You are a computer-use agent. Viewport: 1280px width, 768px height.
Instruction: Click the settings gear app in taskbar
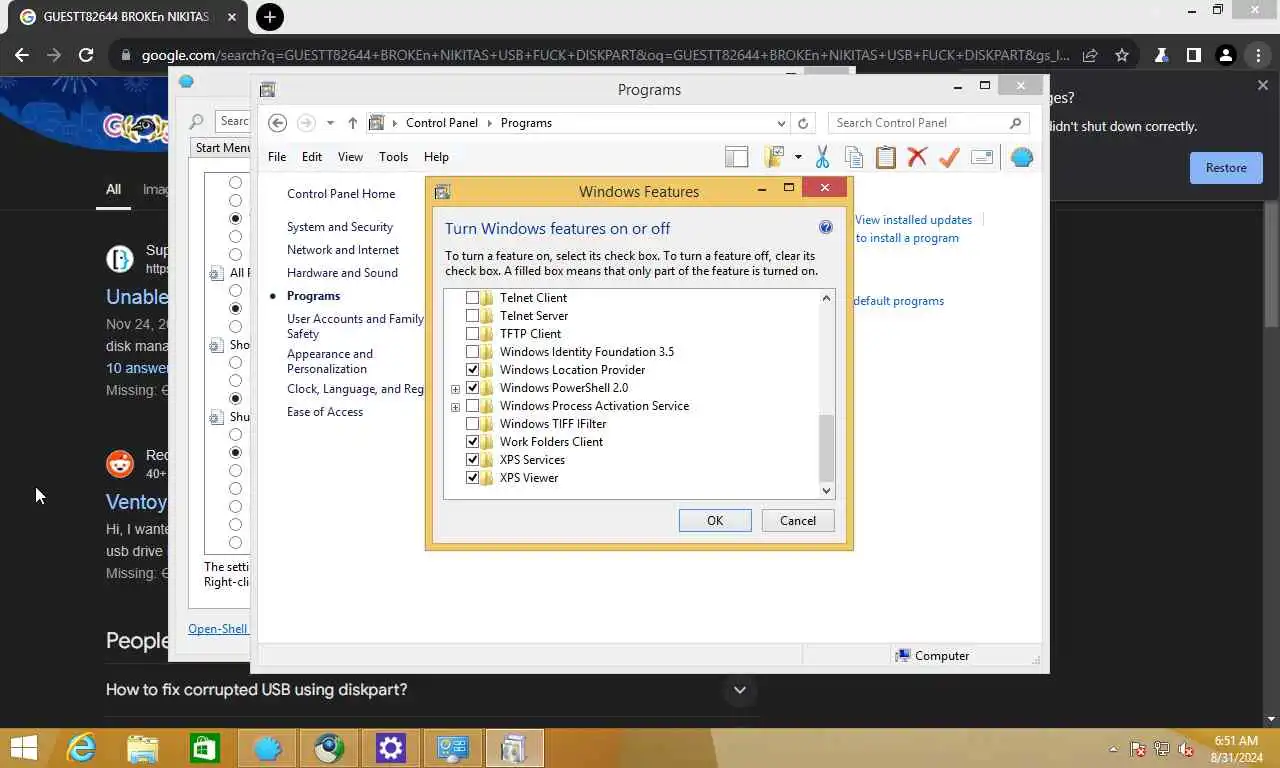point(390,748)
